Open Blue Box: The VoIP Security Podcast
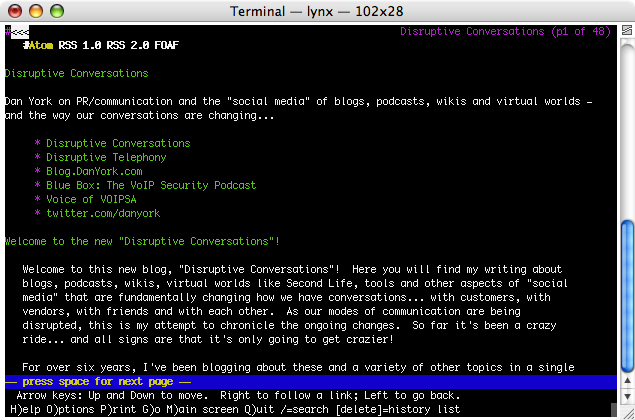 tap(150, 185)
